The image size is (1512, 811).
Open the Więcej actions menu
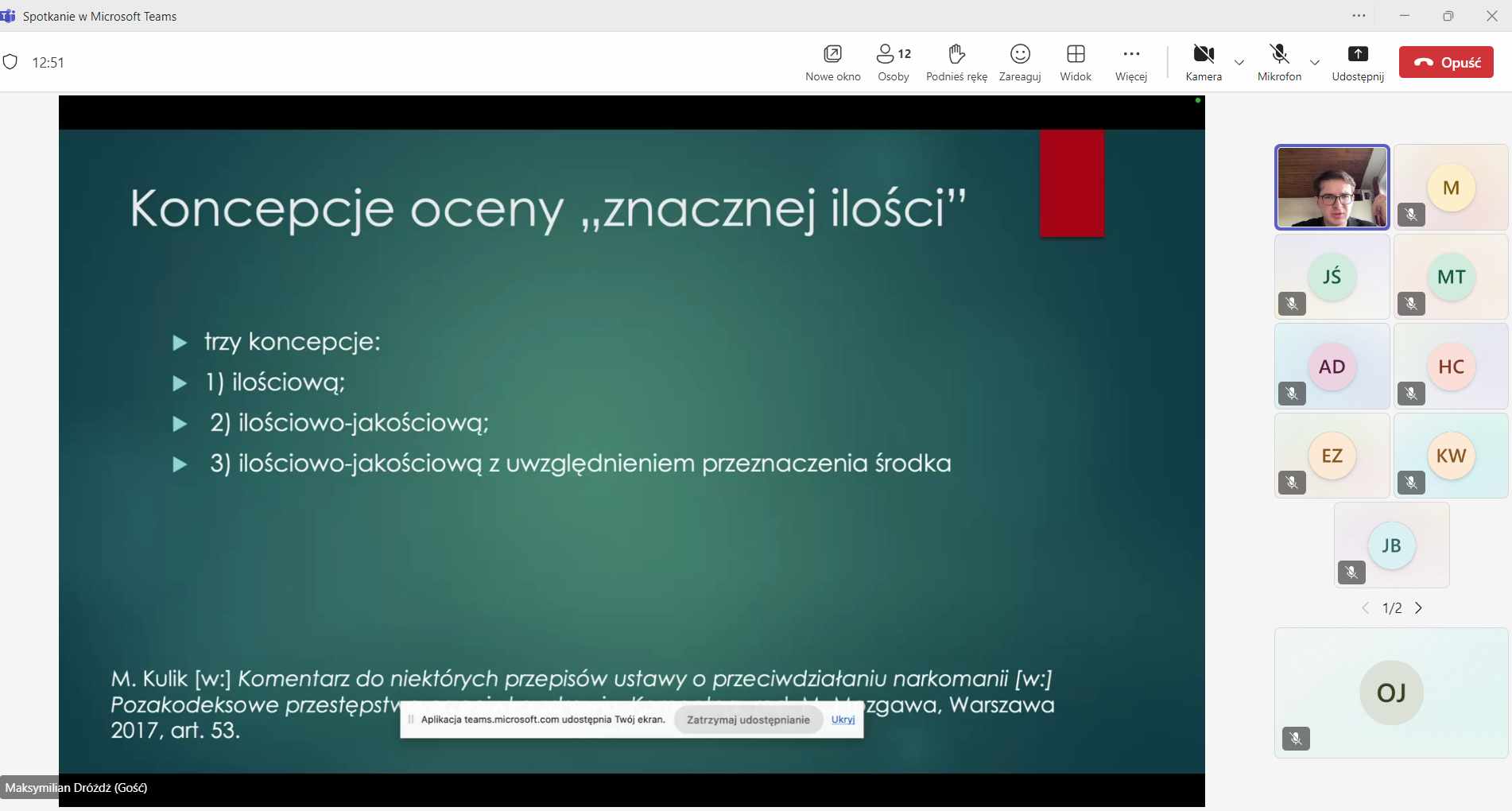(1131, 63)
